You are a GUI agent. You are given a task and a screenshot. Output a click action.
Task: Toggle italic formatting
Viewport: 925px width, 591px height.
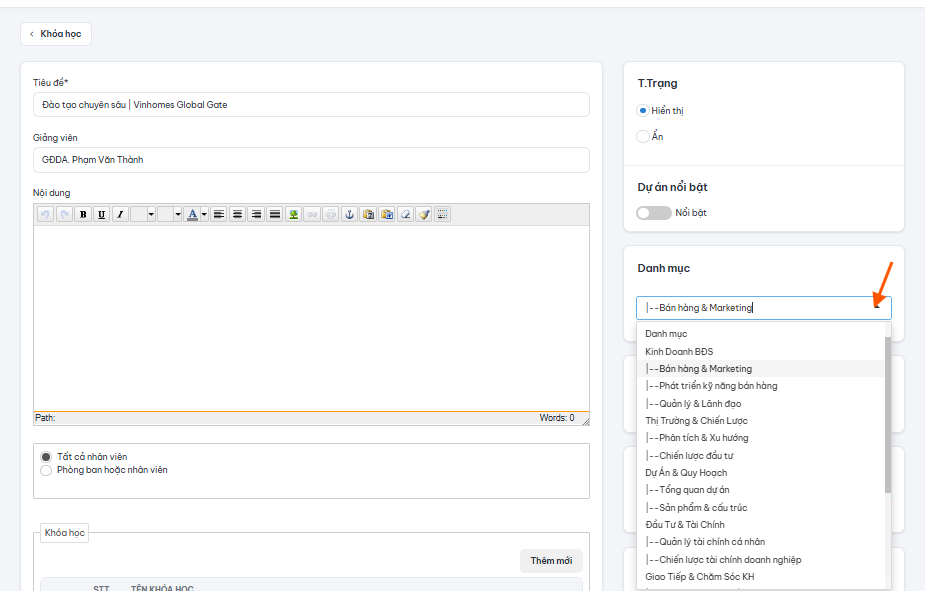(120, 214)
